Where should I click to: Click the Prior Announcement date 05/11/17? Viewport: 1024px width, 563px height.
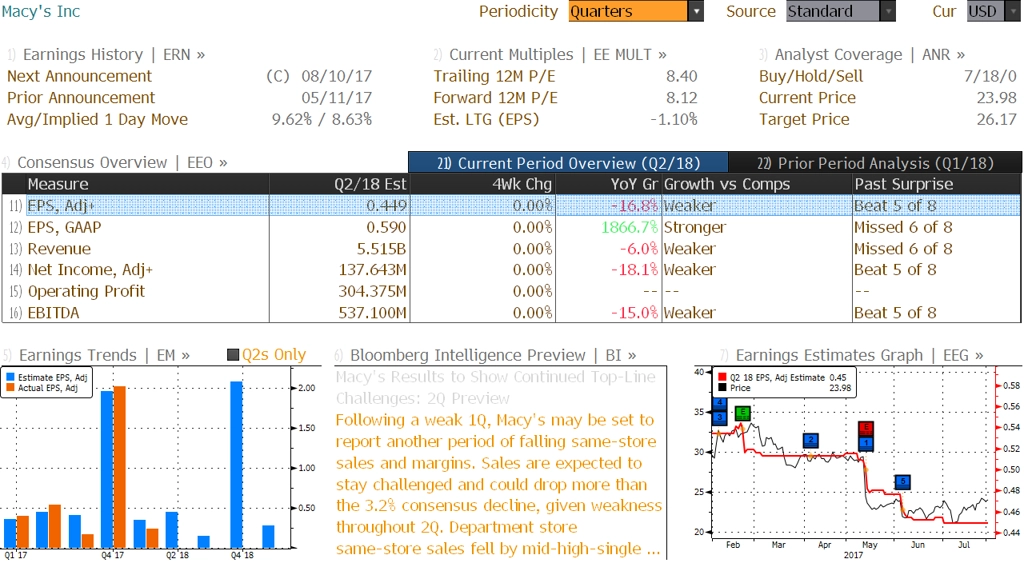click(336, 98)
